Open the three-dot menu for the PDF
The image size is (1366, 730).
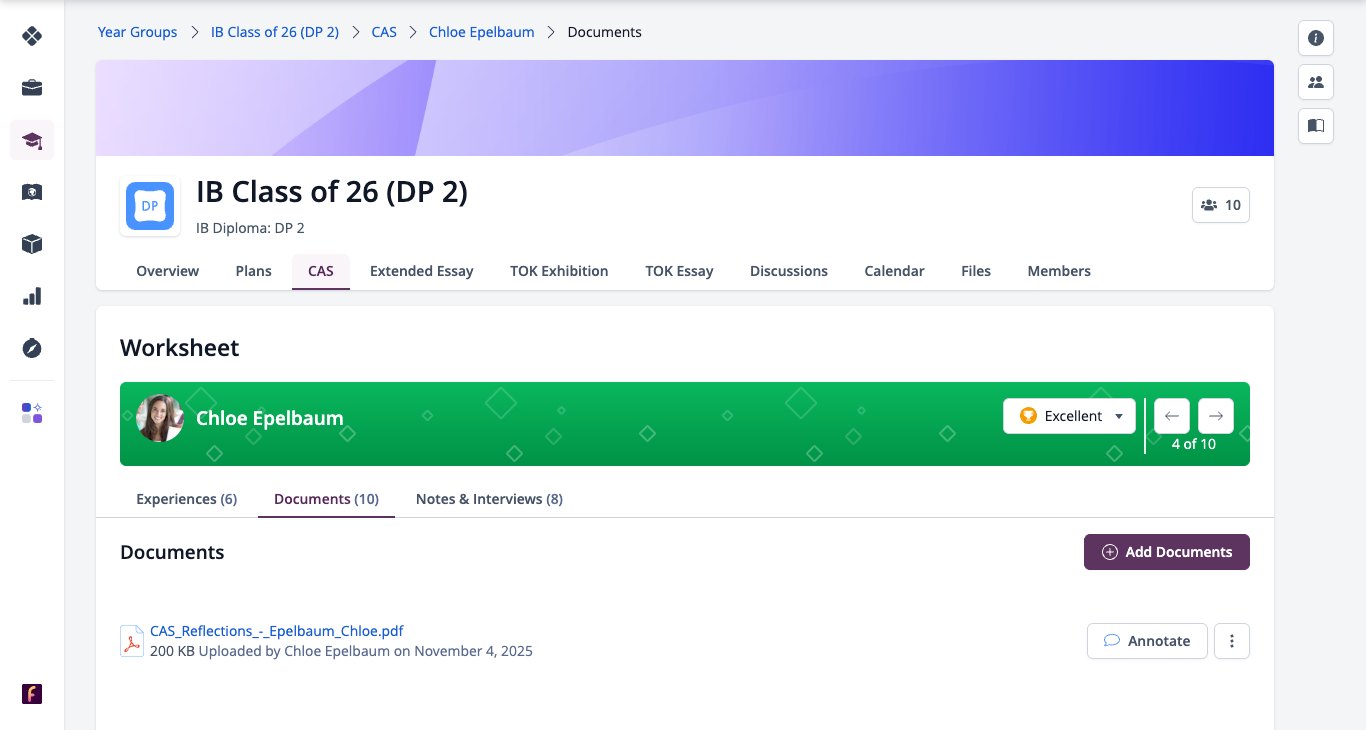pyautogui.click(x=1232, y=641)
